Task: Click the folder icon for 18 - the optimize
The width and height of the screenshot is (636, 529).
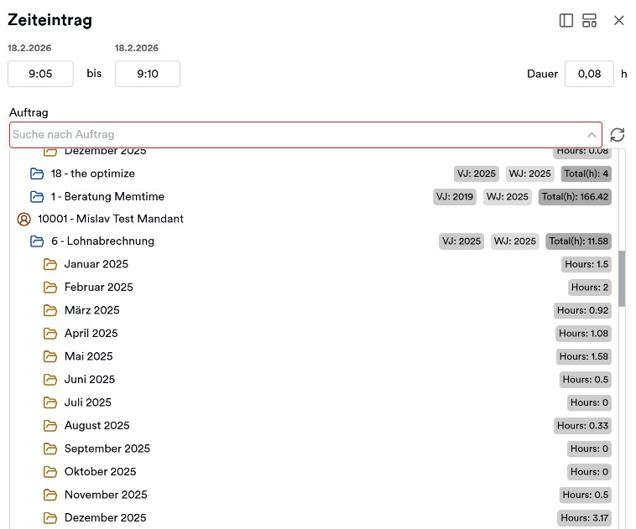Action: pyautogui.click(x=37, y=174)
